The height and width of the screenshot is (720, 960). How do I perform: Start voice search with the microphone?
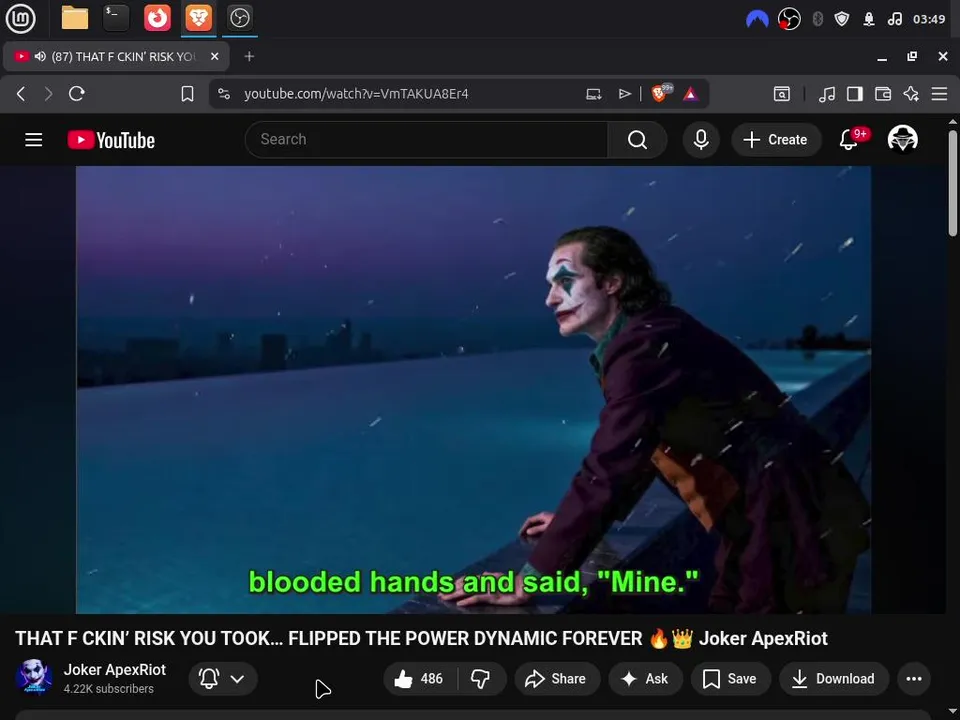click(x=701, y=140)
